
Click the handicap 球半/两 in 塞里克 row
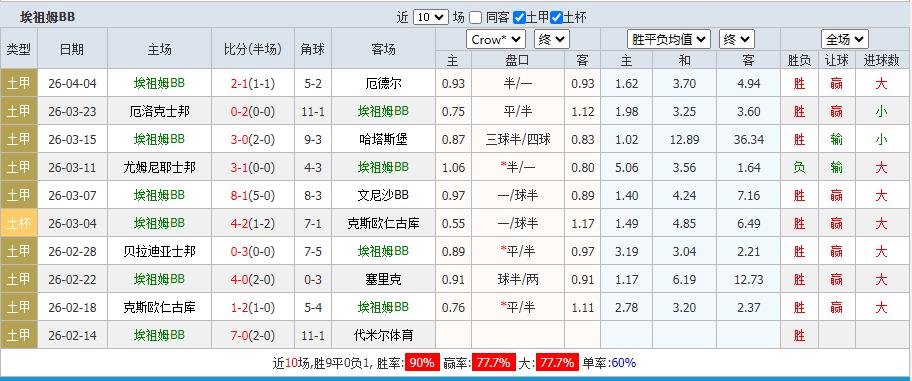[518, 280]
